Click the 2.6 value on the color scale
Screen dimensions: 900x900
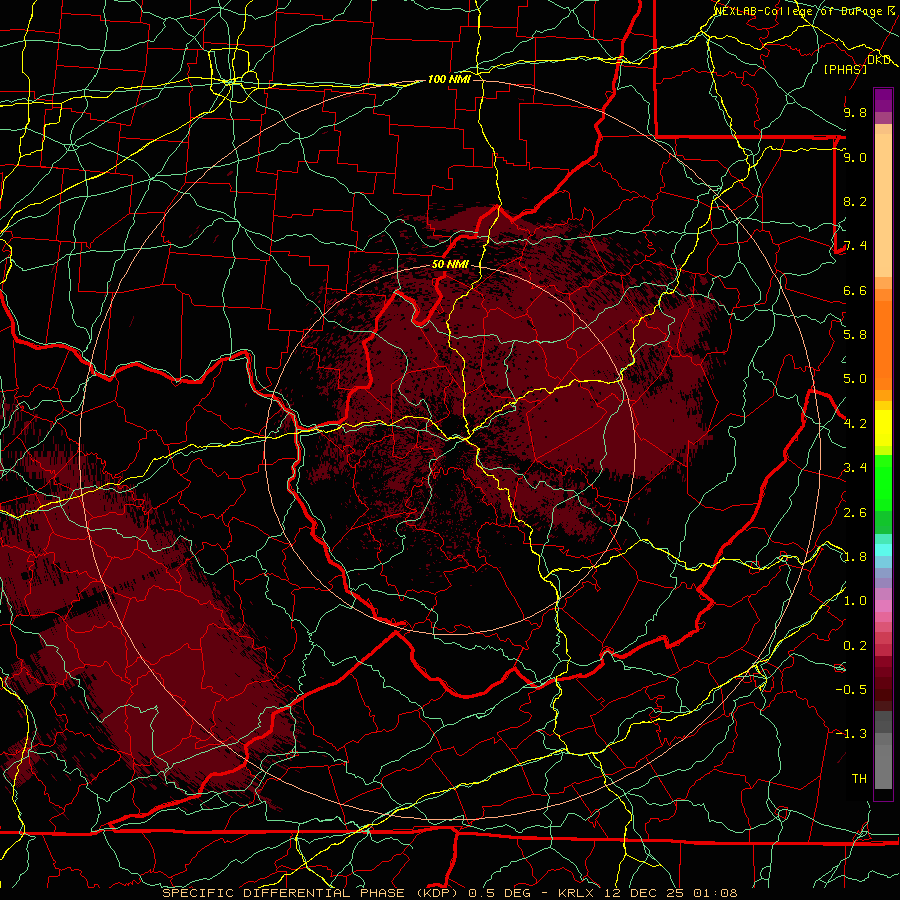coord(855,513)
